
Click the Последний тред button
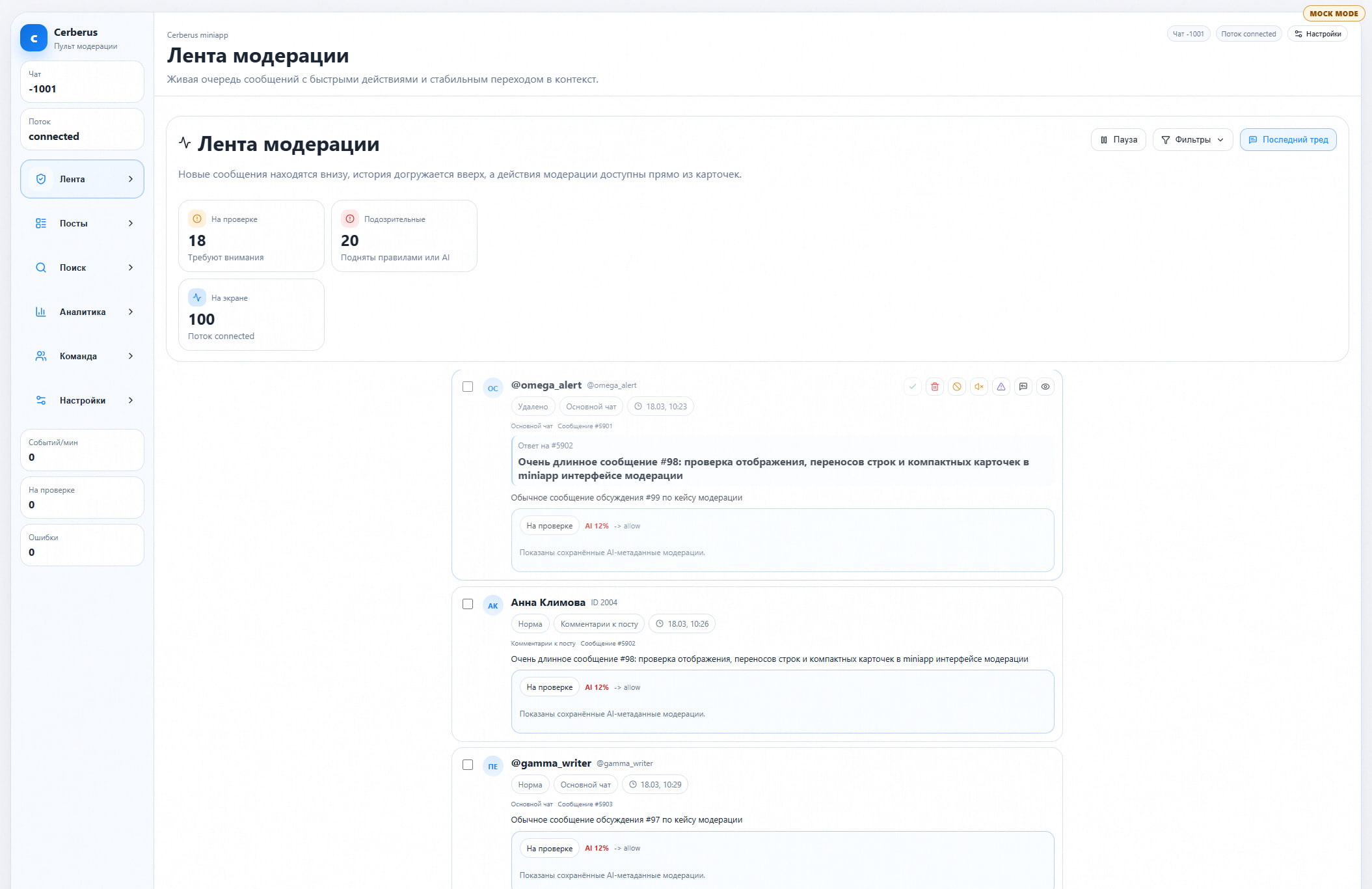[x=1287, y=140]
